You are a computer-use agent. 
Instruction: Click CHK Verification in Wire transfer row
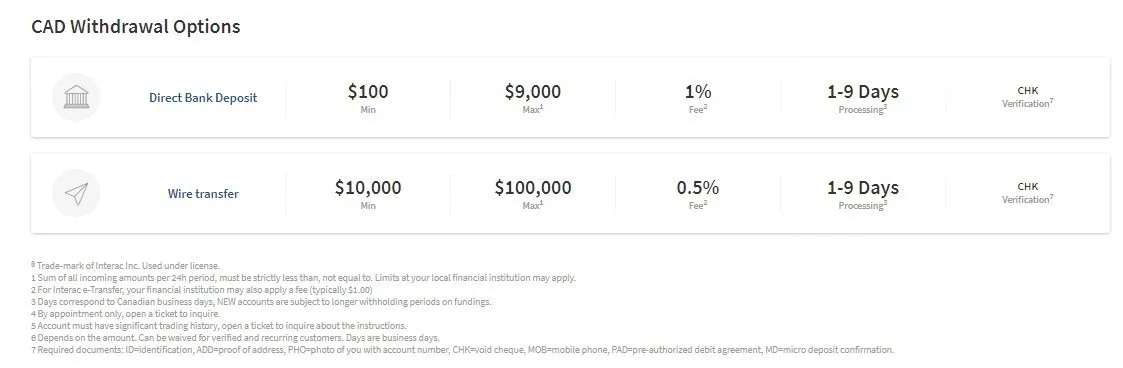point(1028,193)
